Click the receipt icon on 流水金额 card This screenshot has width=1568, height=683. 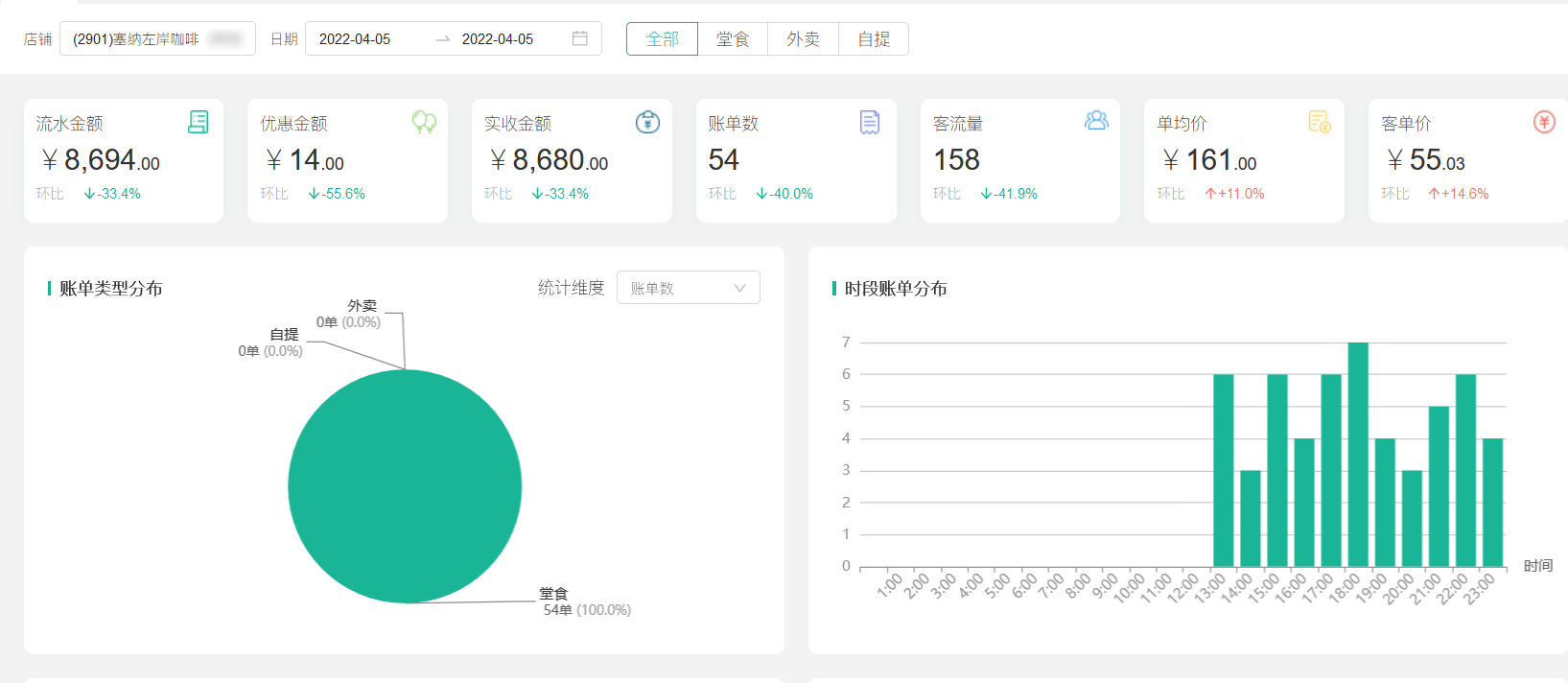(199, 122)
